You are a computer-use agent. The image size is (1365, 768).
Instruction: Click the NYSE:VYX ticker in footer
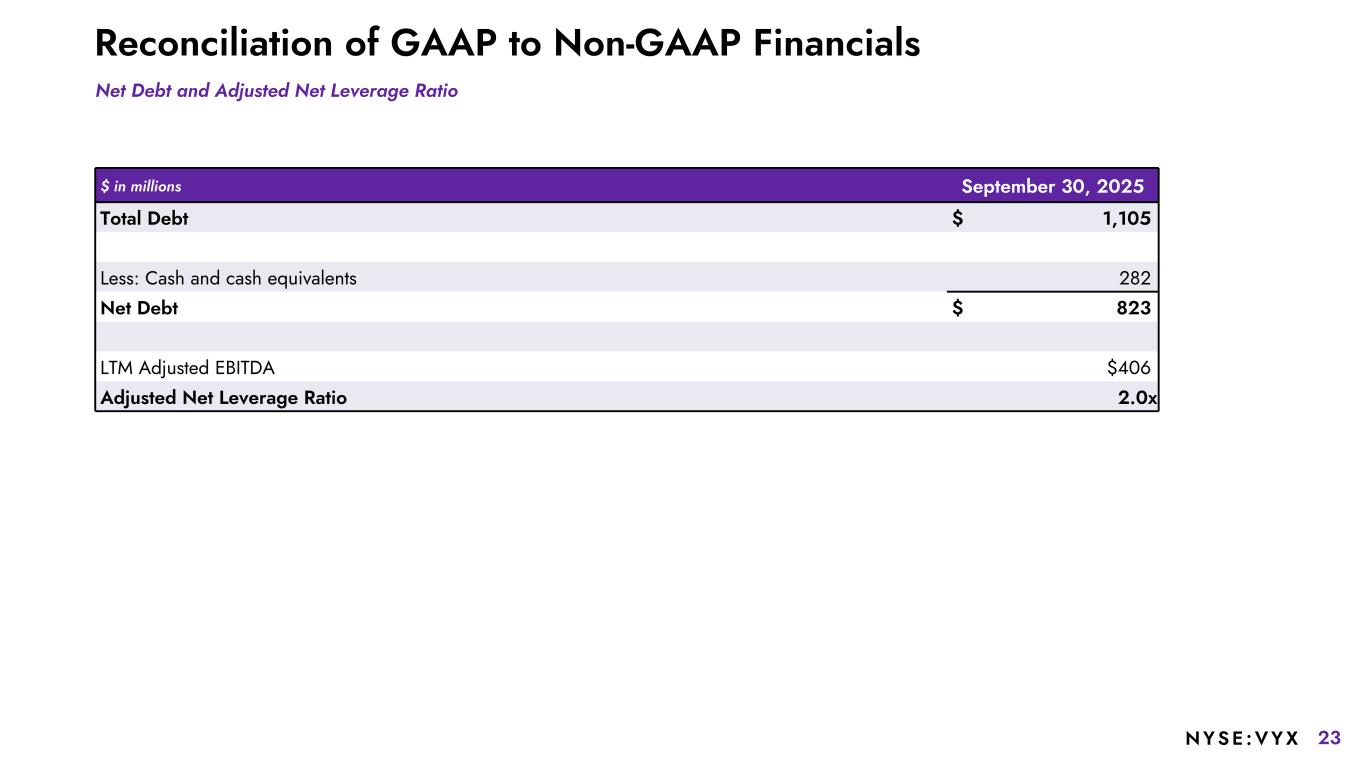point(1242,739)
